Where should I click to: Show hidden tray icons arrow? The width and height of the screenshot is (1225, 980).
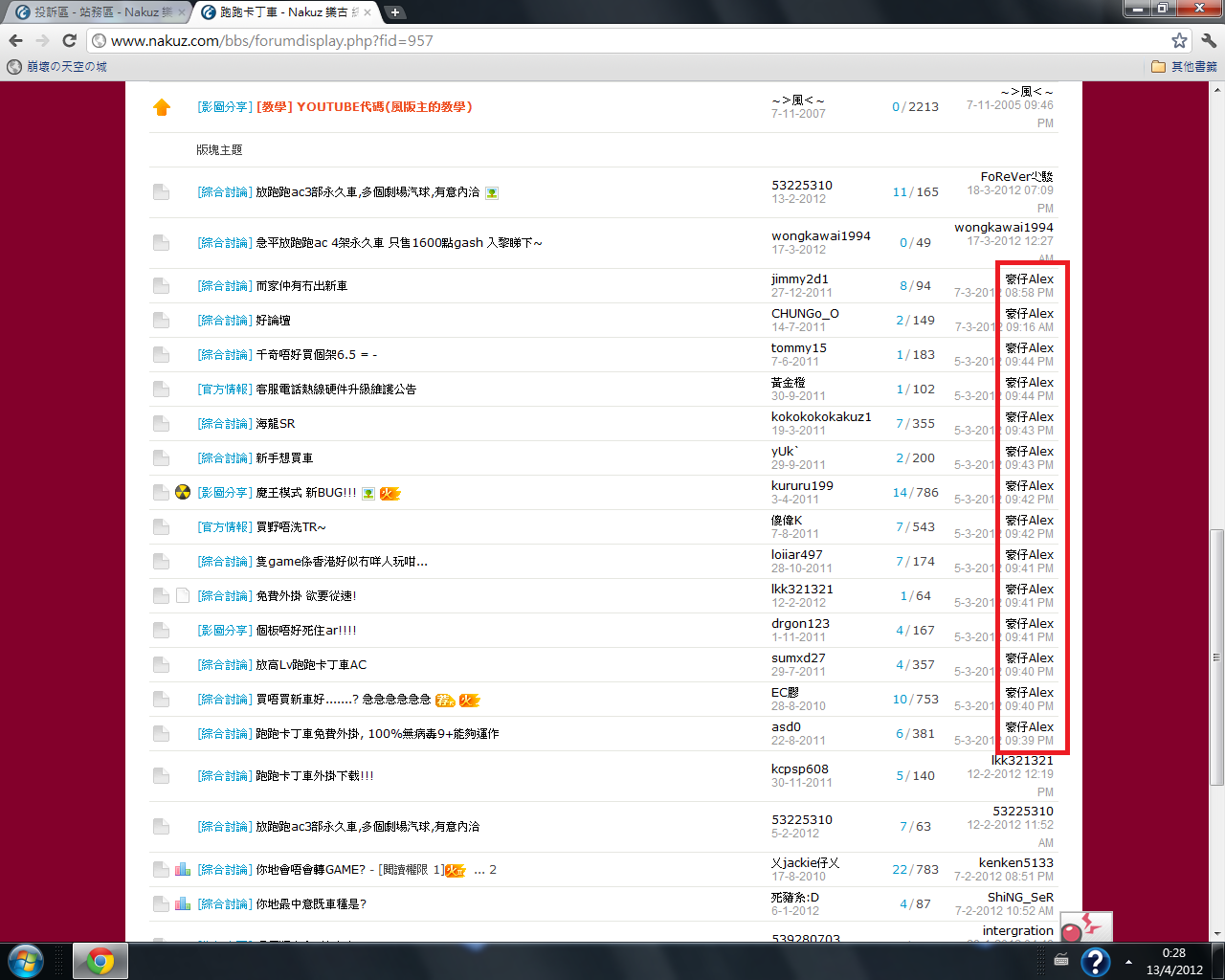tap(1128, 961)
